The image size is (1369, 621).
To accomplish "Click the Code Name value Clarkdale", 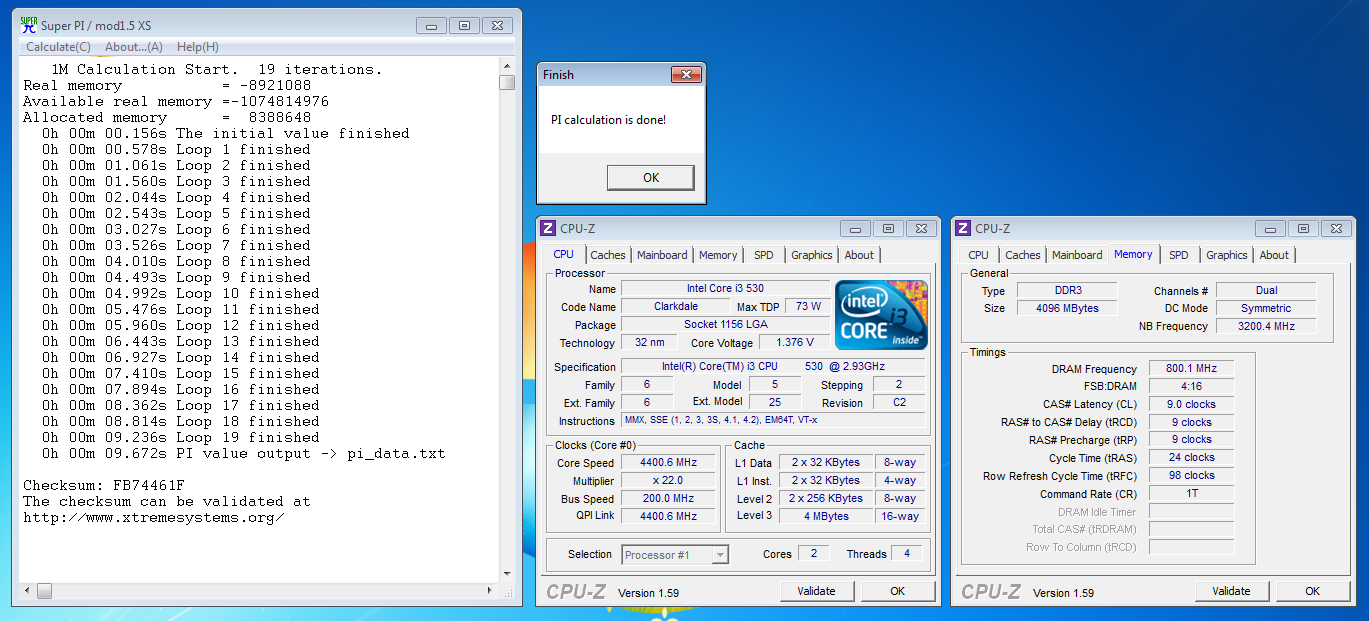I will [x=677, y=306].
